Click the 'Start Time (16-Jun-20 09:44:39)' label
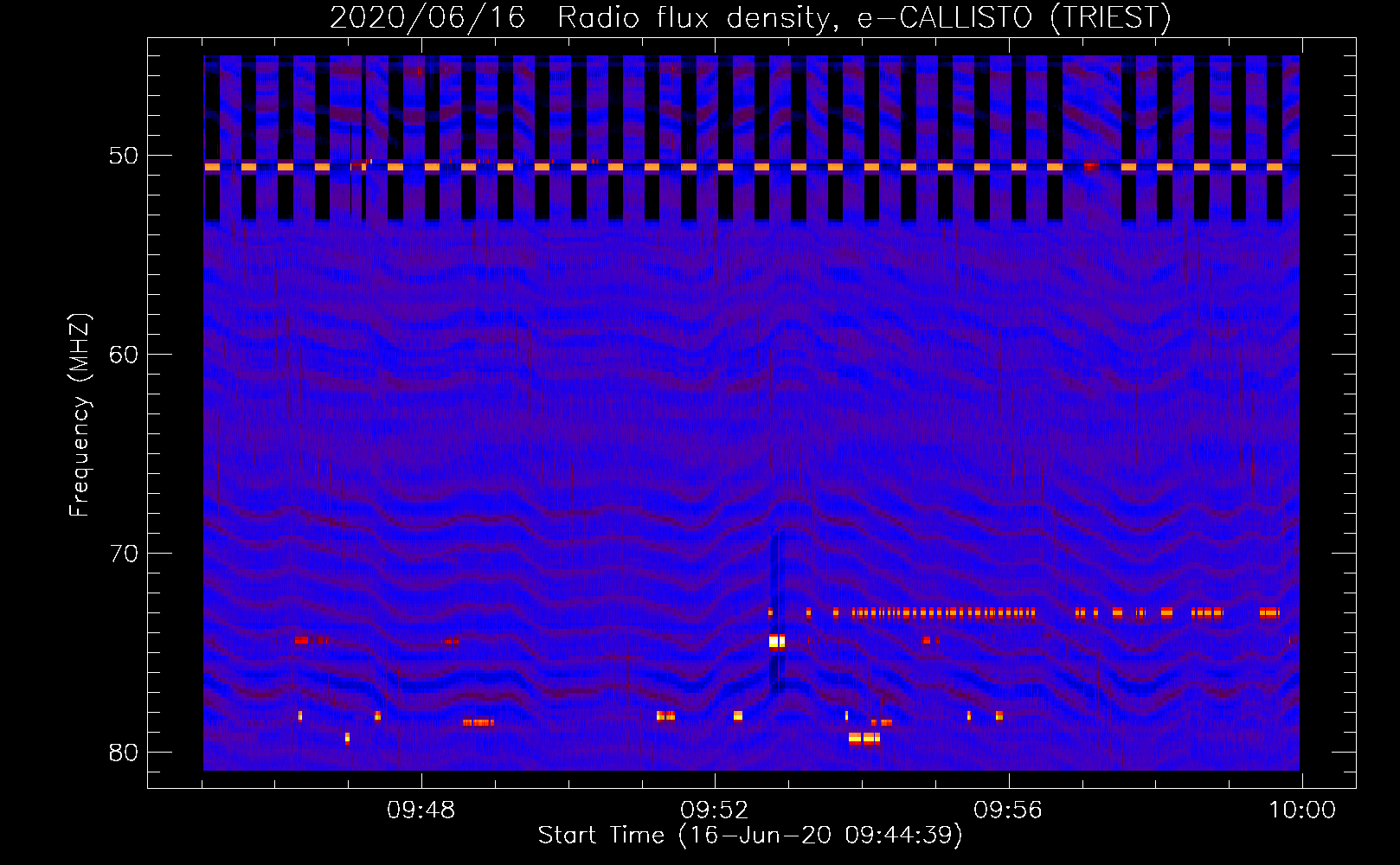Image resolution: width=1400 pixels, height=865 pixels. [x=750, y=836]
